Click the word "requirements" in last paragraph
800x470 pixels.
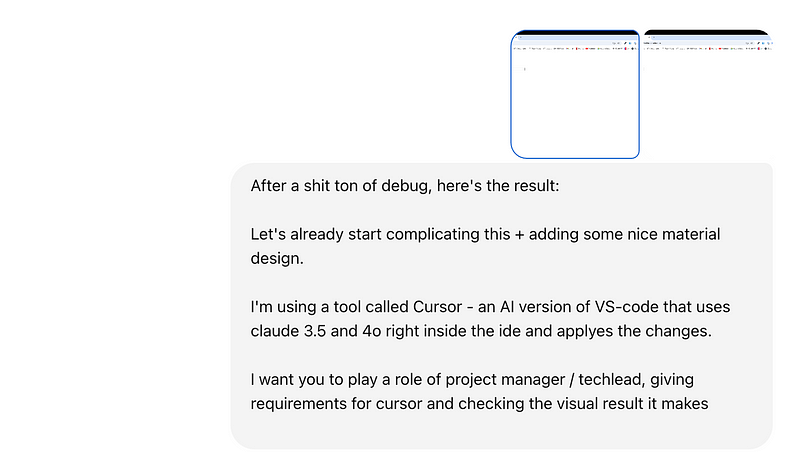[299, 403]
